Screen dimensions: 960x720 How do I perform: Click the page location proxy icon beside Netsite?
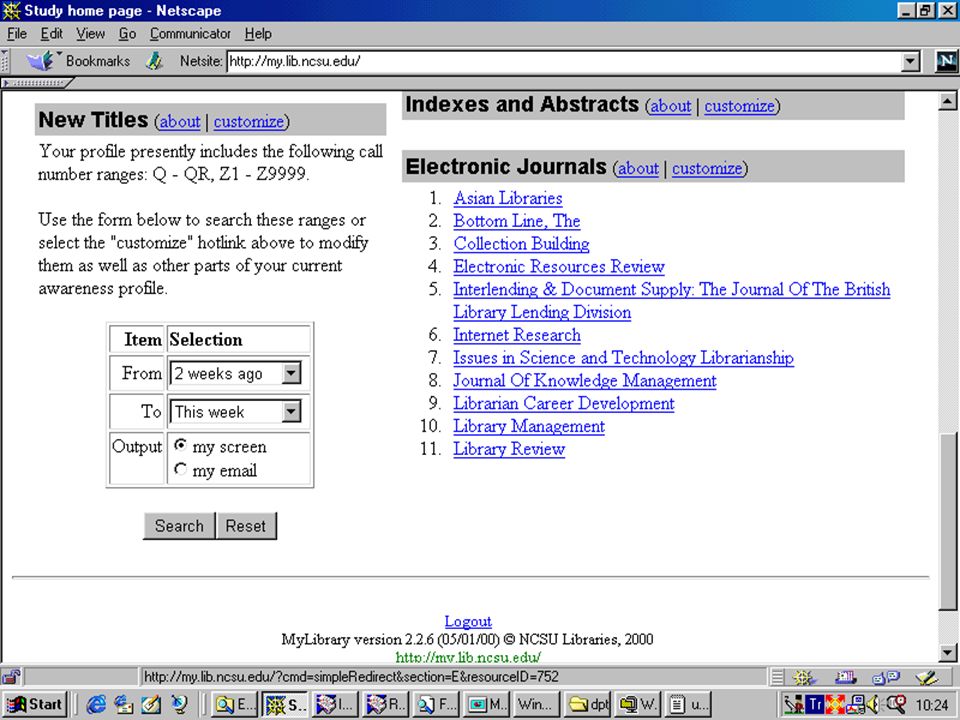pos(154,61)
